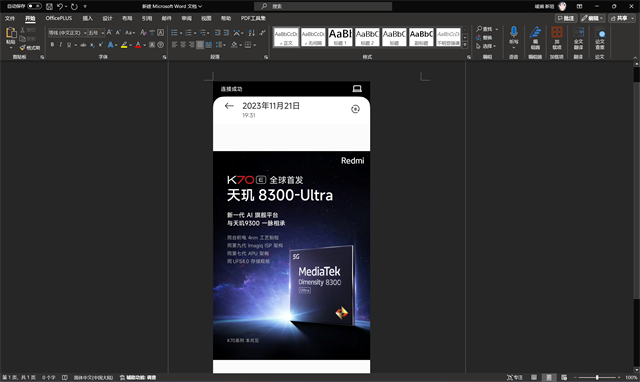Click the Undo arrow icon
640x382 pixels.
[60, 6]
